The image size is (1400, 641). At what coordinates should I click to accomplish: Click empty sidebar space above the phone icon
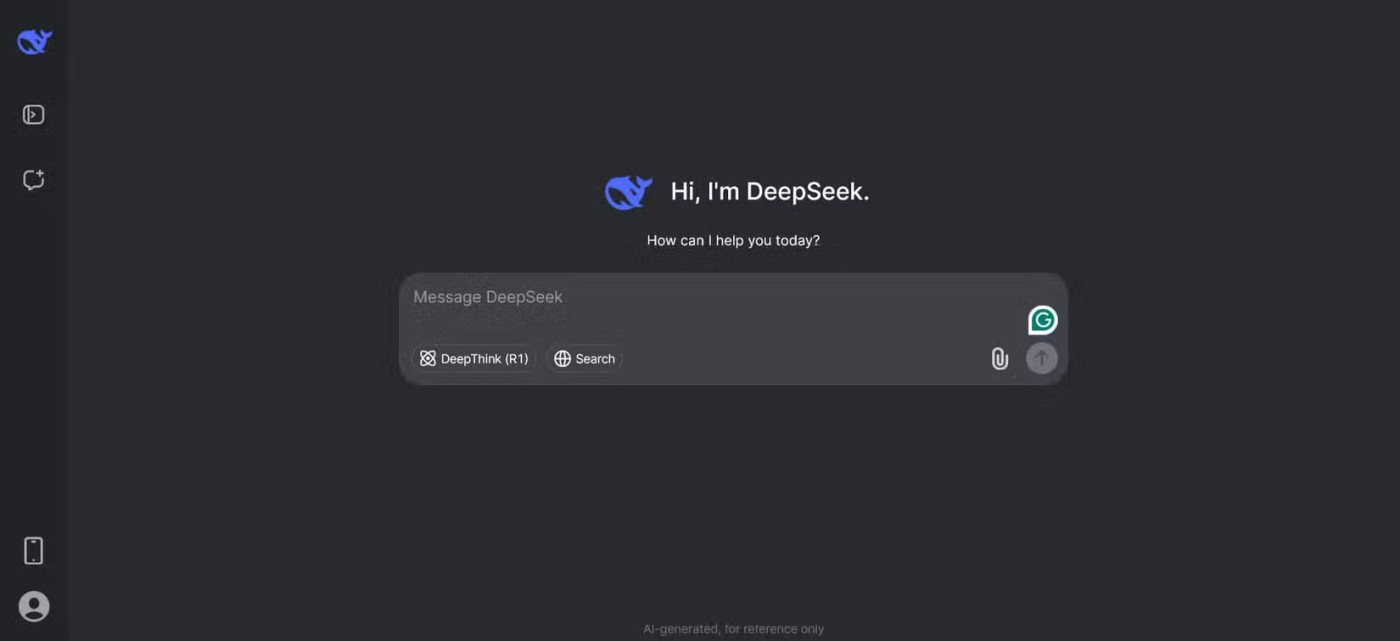coord(34,400)
